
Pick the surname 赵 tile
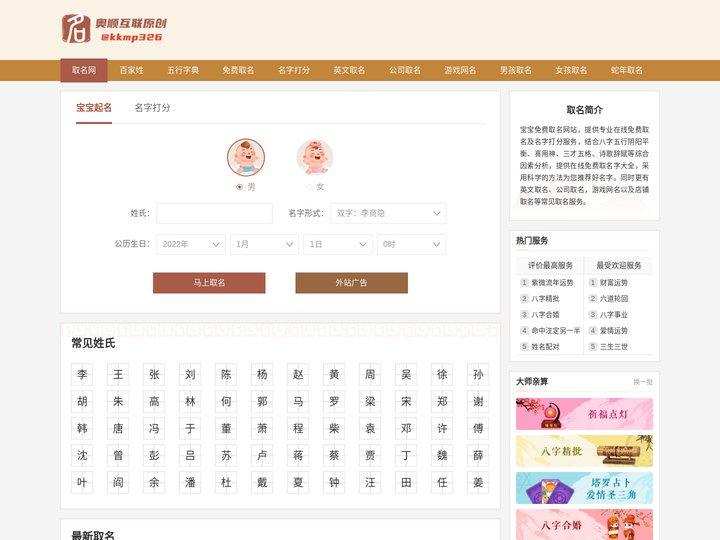pos(298,374)
